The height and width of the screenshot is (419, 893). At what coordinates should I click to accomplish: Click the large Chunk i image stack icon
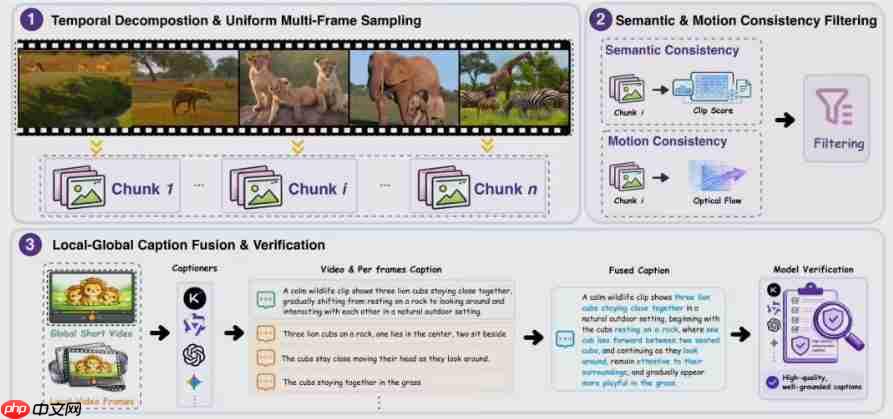(x=256, y=186)
